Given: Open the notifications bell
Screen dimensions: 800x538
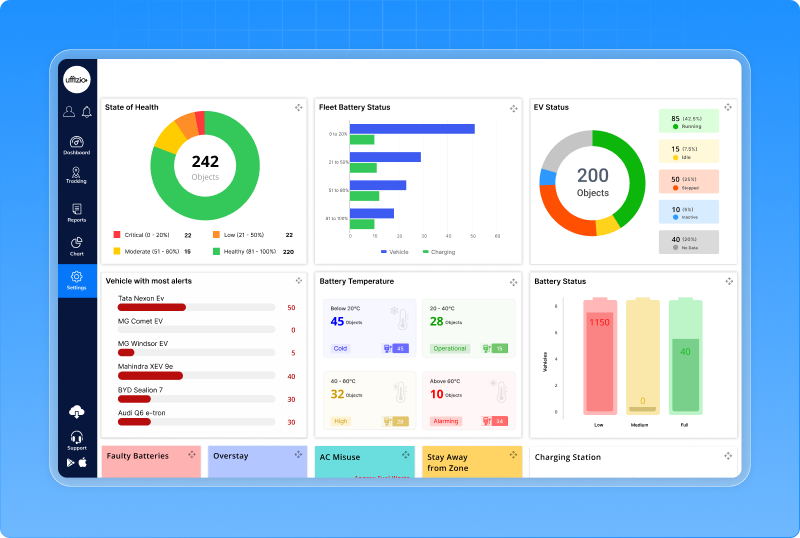Looking at the screenshot, I should click(x=86, y=112).
